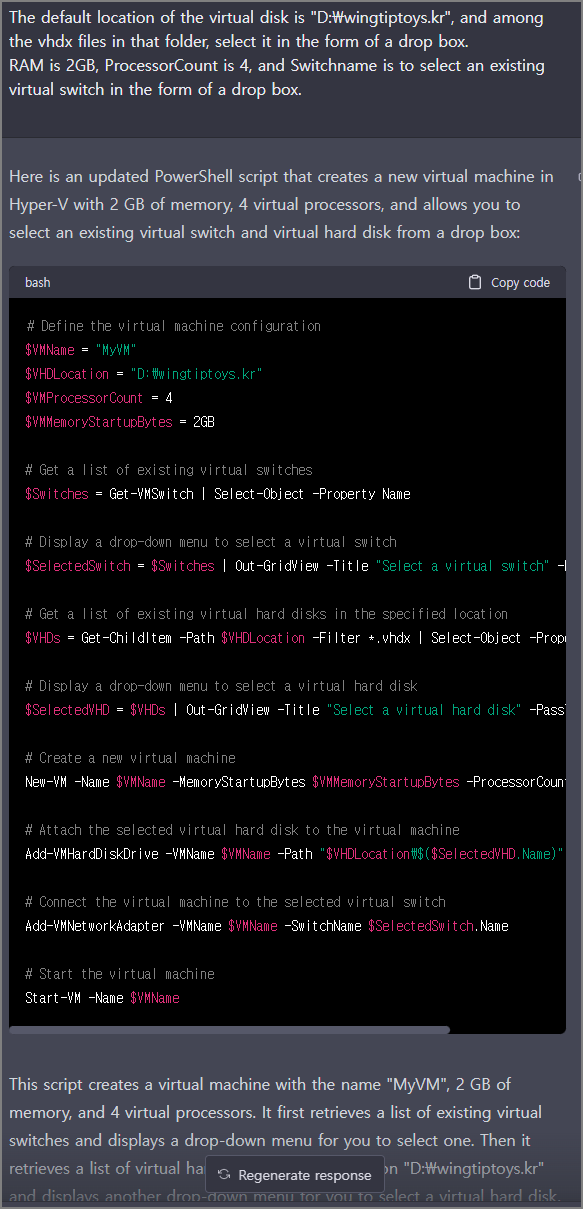Click the '$VMProcessorCount = 4' code line

point(99,398)
